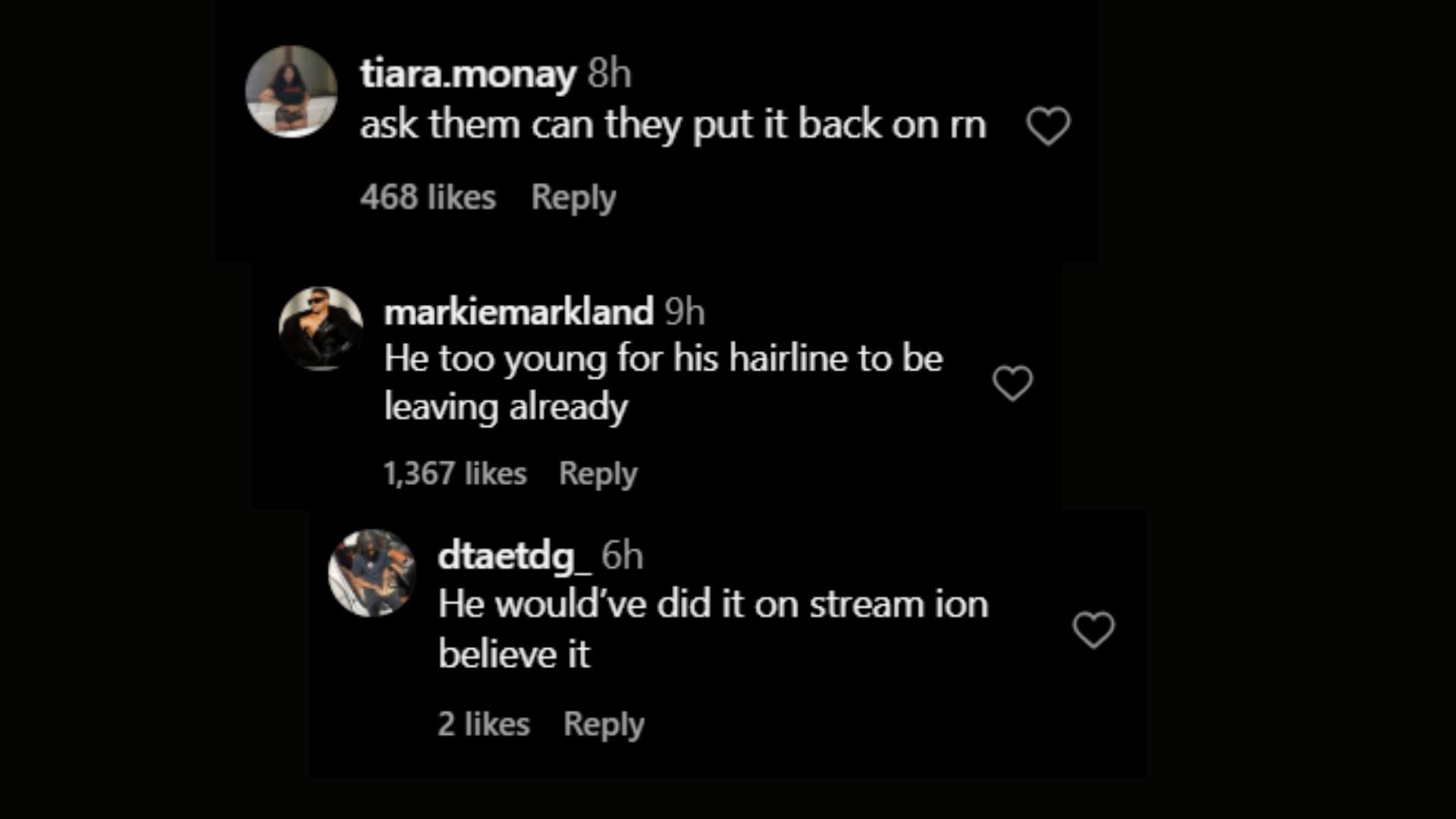Reply to tiara.monay's comment
Viewport: 1456px width, 819px height.
point(573,197)
